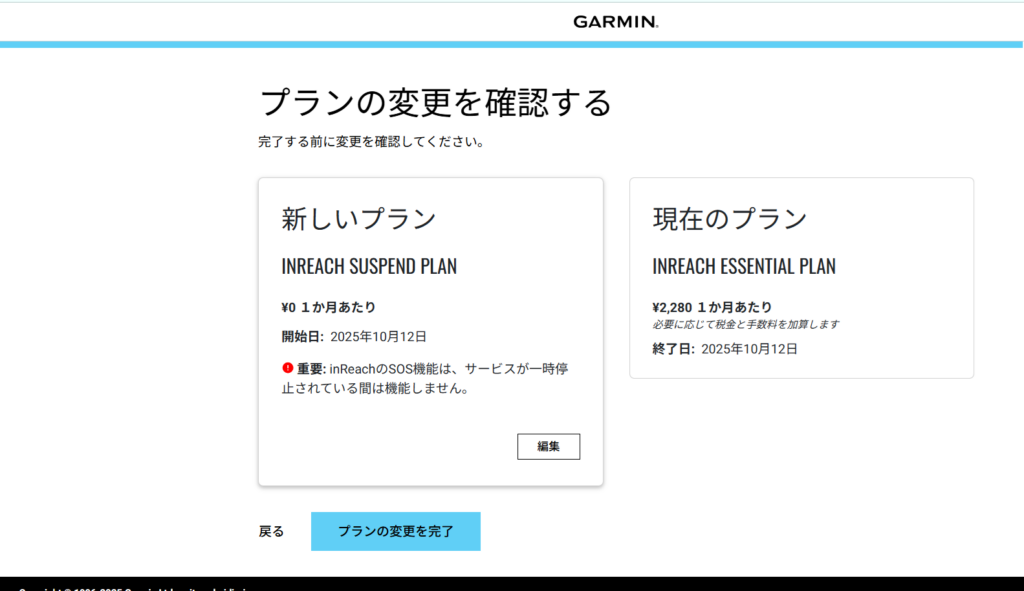This screenshot has height=591, width=1024.
Task: Select the 新しいプラン card heading
Action: coord(358,219)
